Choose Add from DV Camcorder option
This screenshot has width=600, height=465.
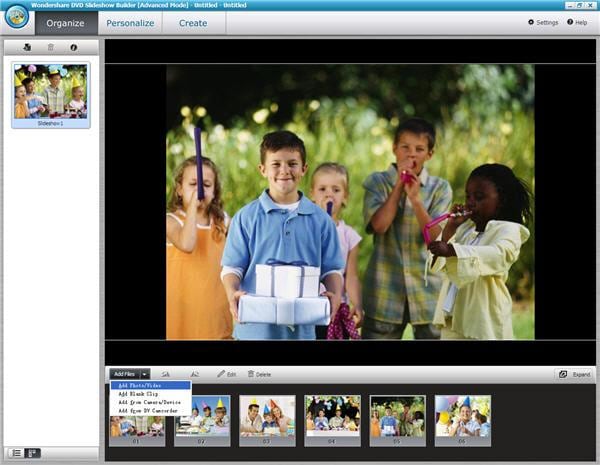(x=150, y=411)
